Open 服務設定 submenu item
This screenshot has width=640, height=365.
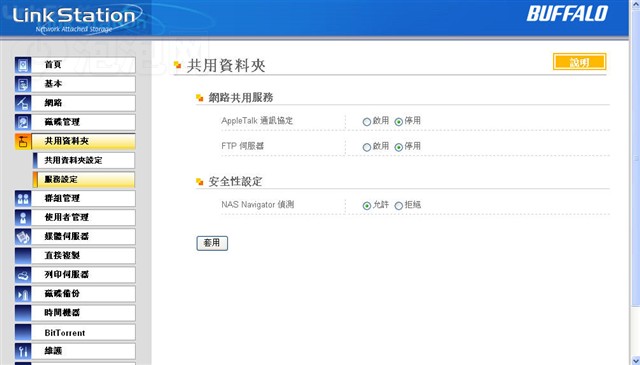pos(84,180)
